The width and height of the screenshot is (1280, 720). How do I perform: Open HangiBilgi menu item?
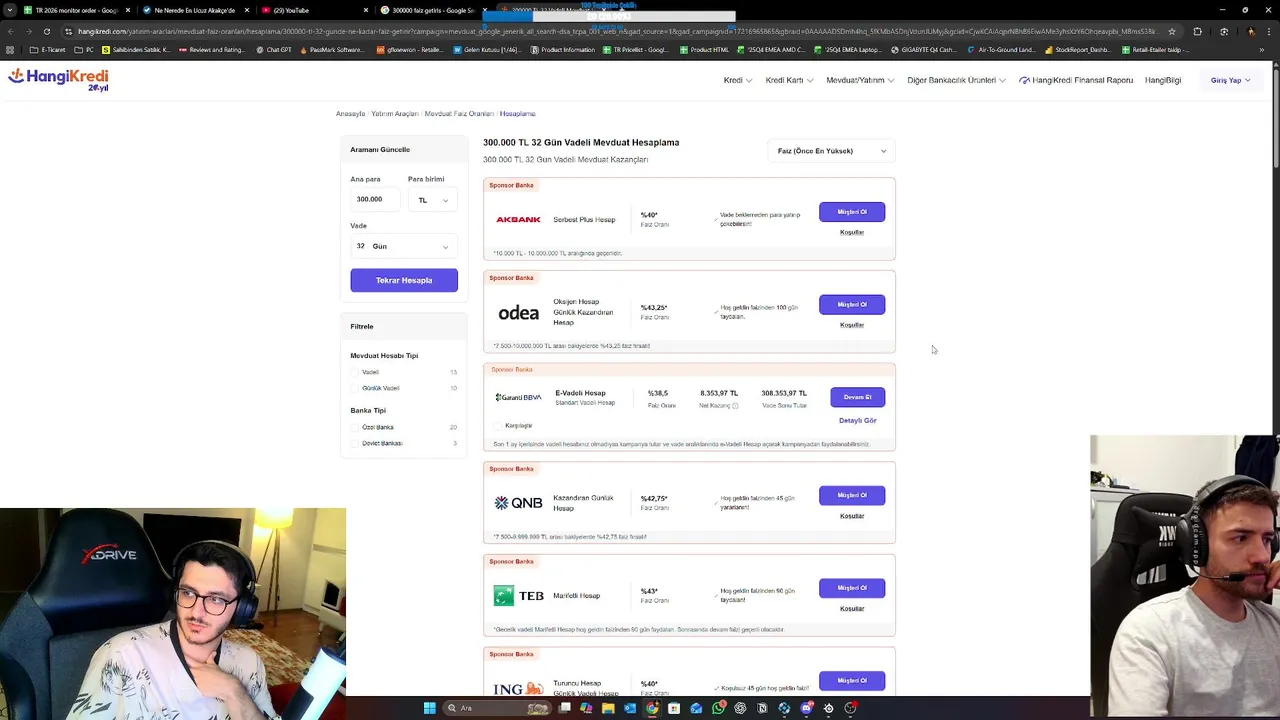click(x=1163, y=80)
